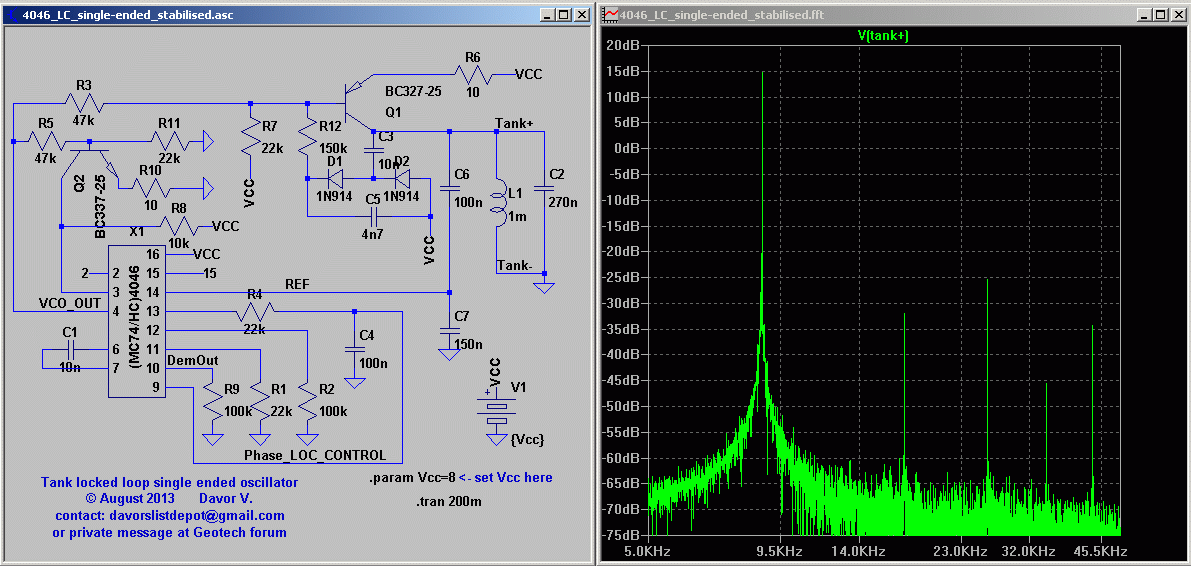Click the REF net label
The image size is (1191, 566).
point(297,284)
